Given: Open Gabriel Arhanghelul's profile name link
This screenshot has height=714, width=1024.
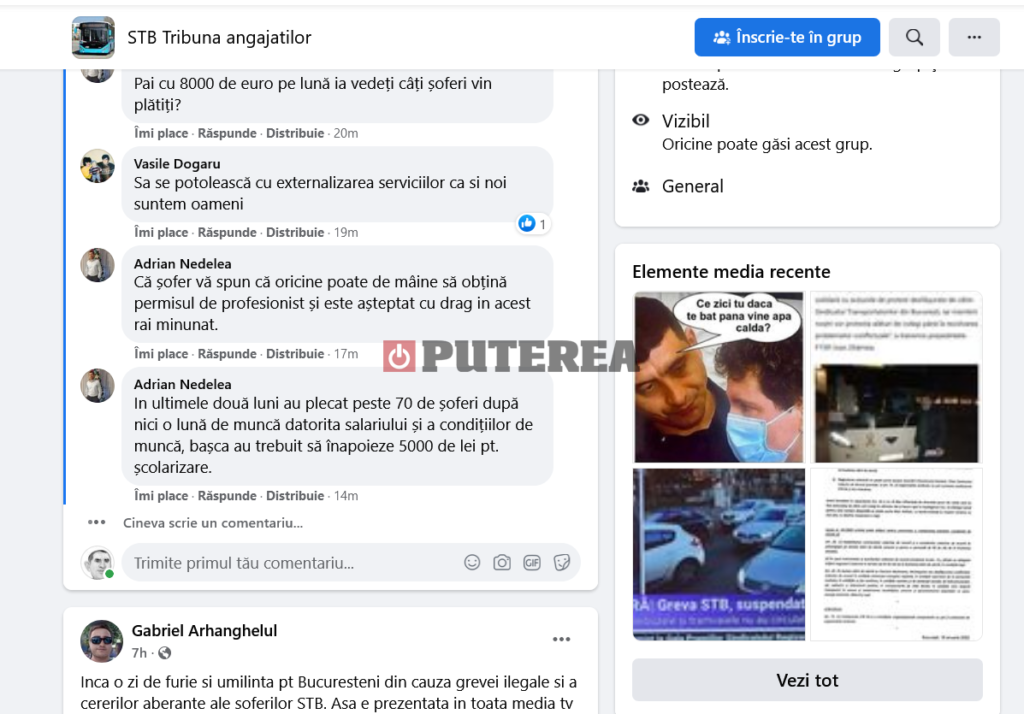Looking at the screenshot, I should click(204, 630).
